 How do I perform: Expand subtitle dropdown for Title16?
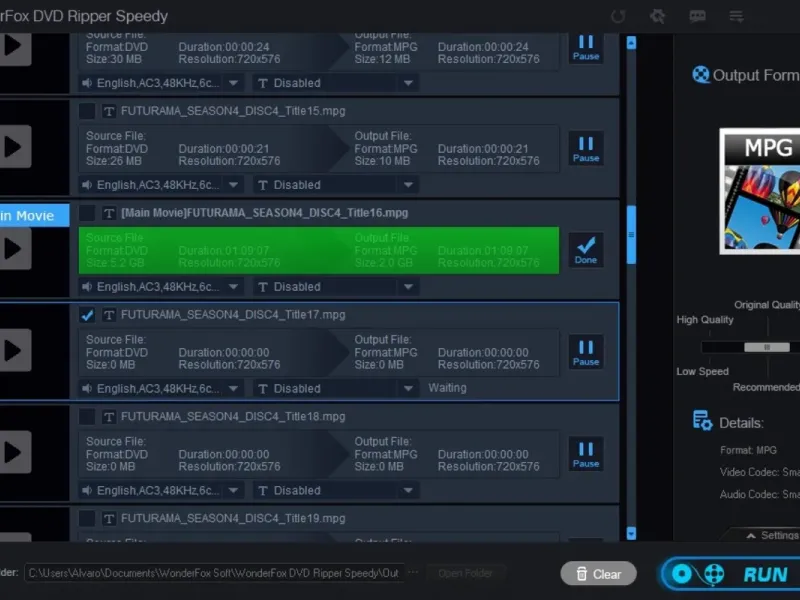[x=408, y=287]
